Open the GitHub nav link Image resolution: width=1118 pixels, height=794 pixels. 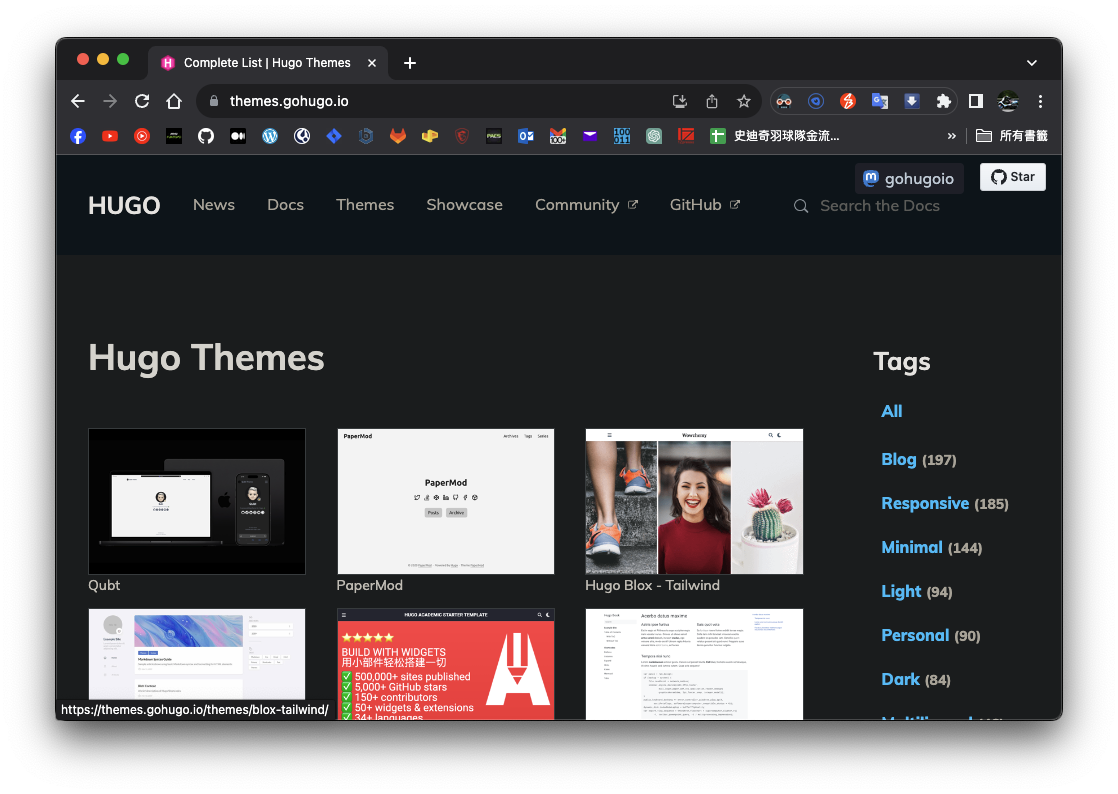pos(704,205)
